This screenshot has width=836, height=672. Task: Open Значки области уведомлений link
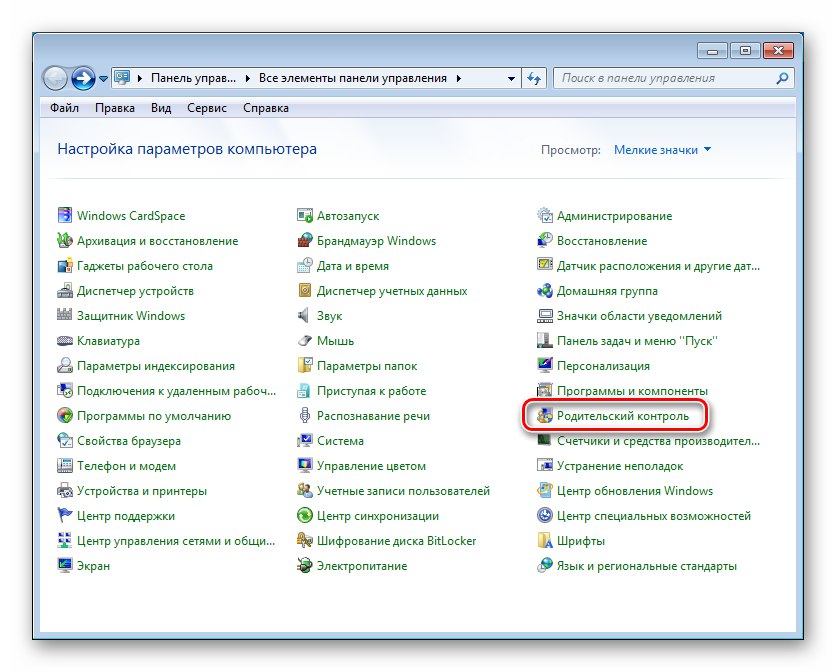point(639,315)
